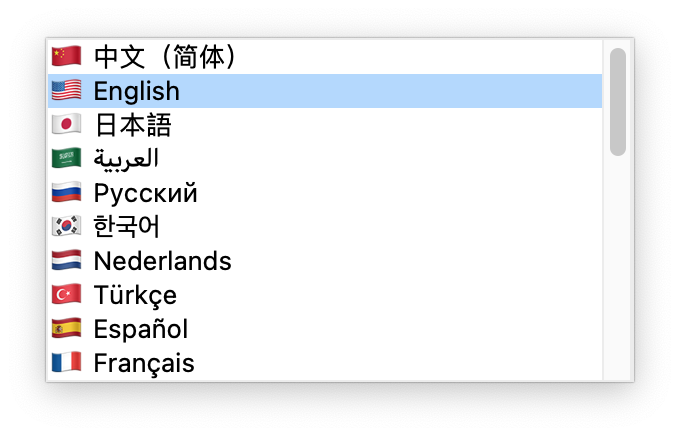680x436 pixels.
Task: Select 한국어 language option
Action: tap(126, 227)
